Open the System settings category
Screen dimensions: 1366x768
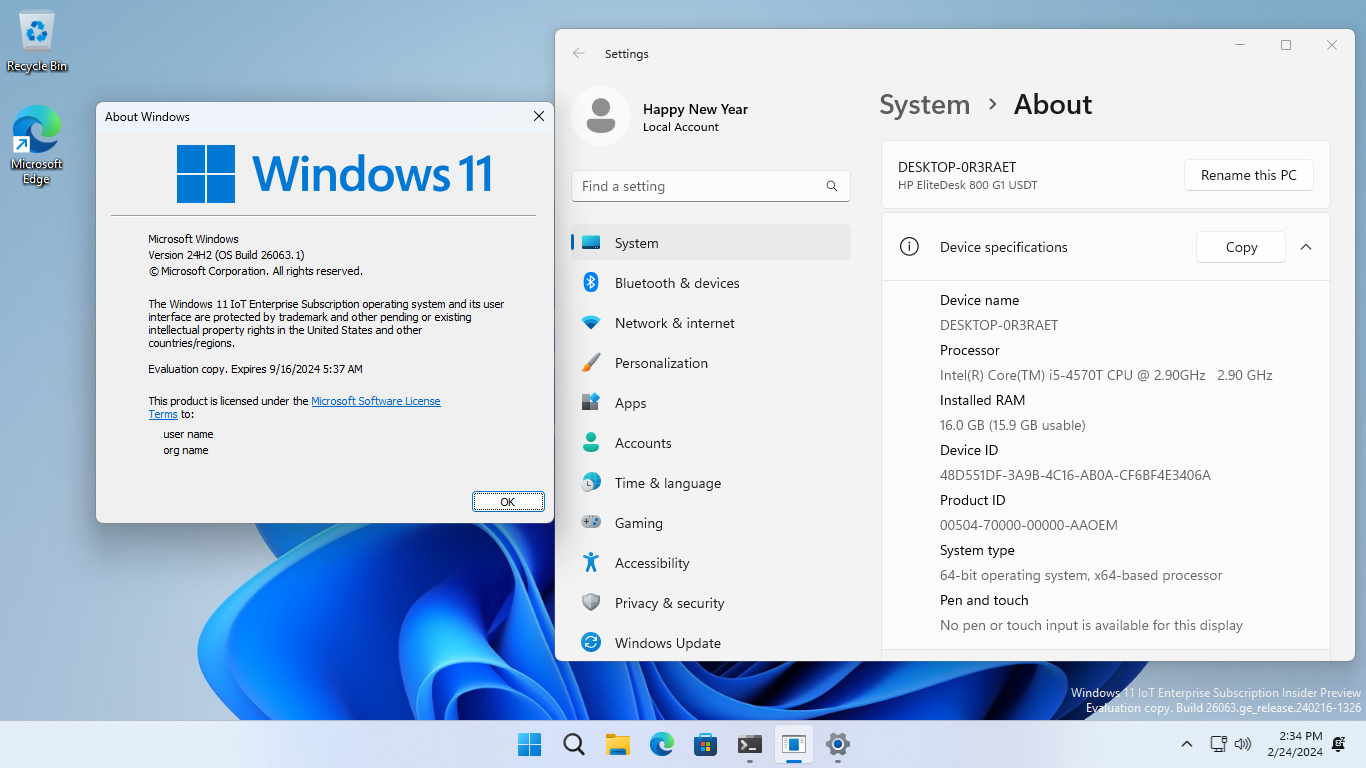711,243
